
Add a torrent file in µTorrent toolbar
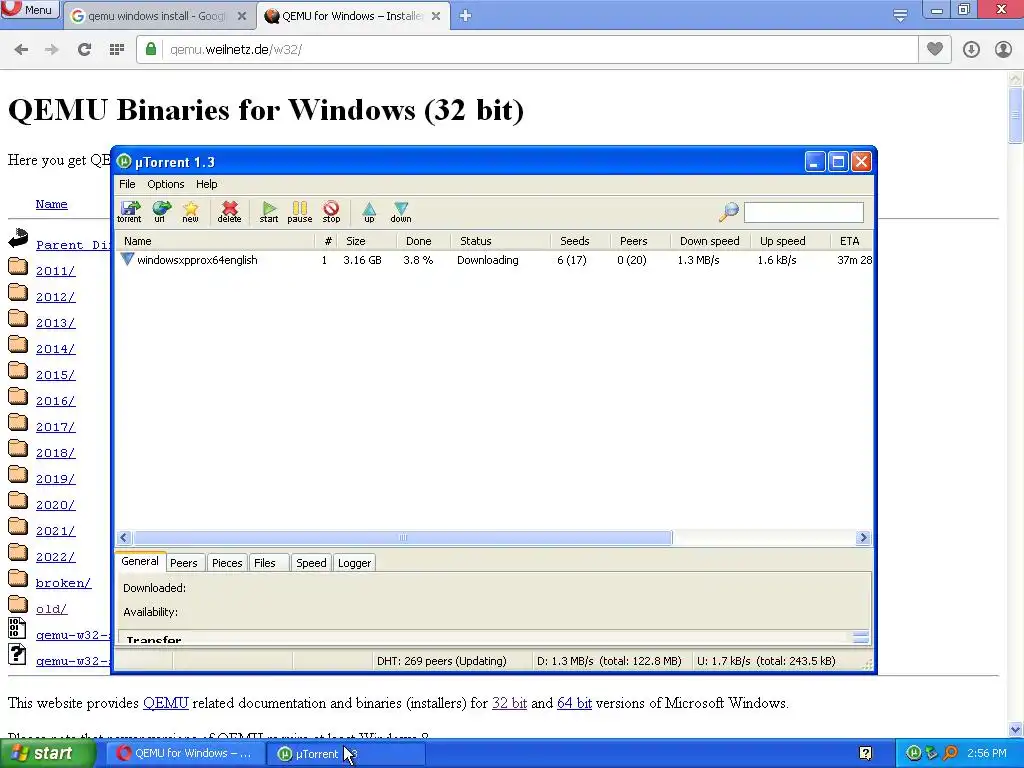[x=129, y=212]
